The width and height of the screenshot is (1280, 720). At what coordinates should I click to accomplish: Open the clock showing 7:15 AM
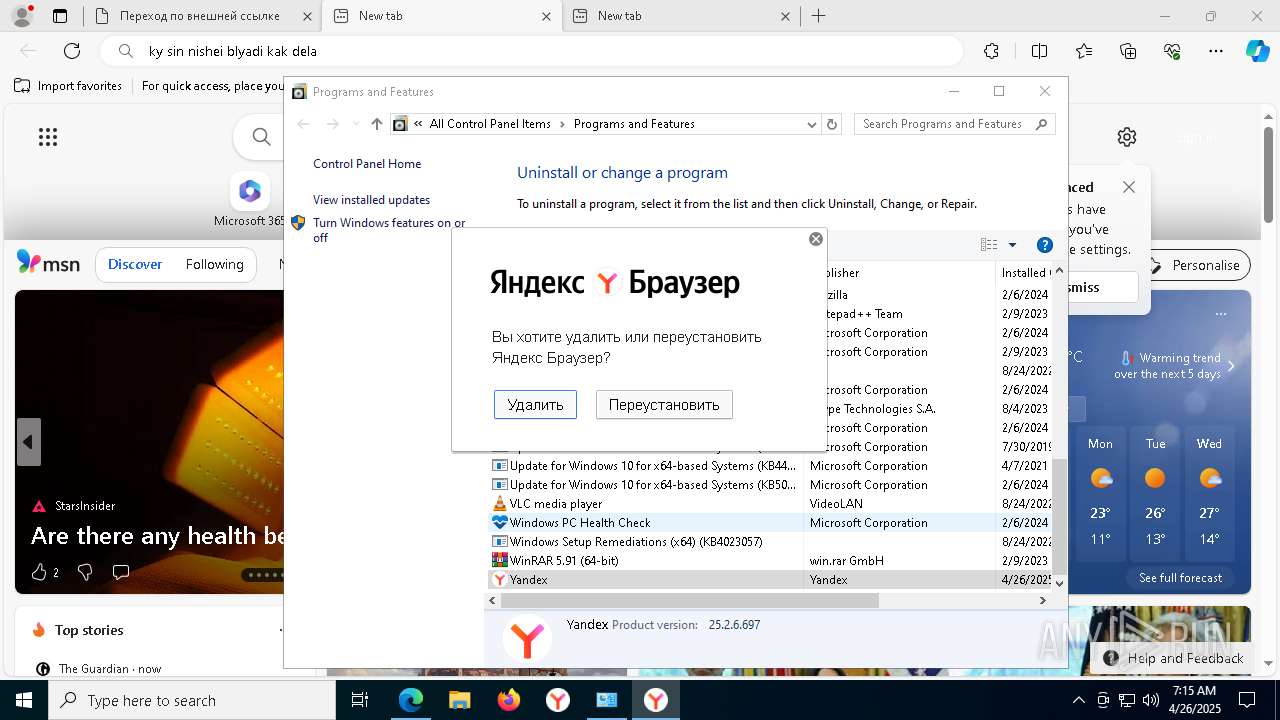[1195, 699]
